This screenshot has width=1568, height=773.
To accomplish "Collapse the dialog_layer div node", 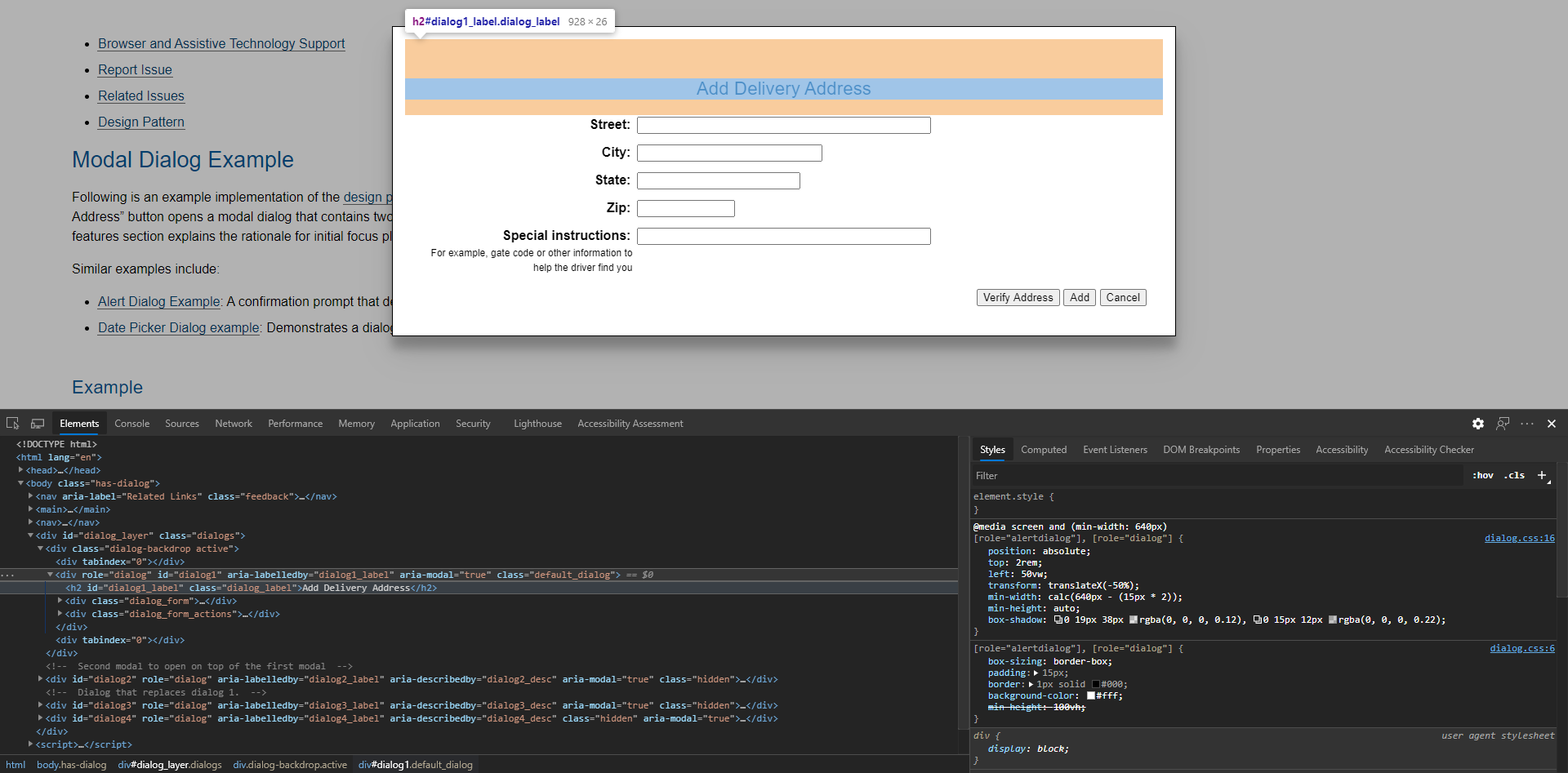I will click(30, 535).
